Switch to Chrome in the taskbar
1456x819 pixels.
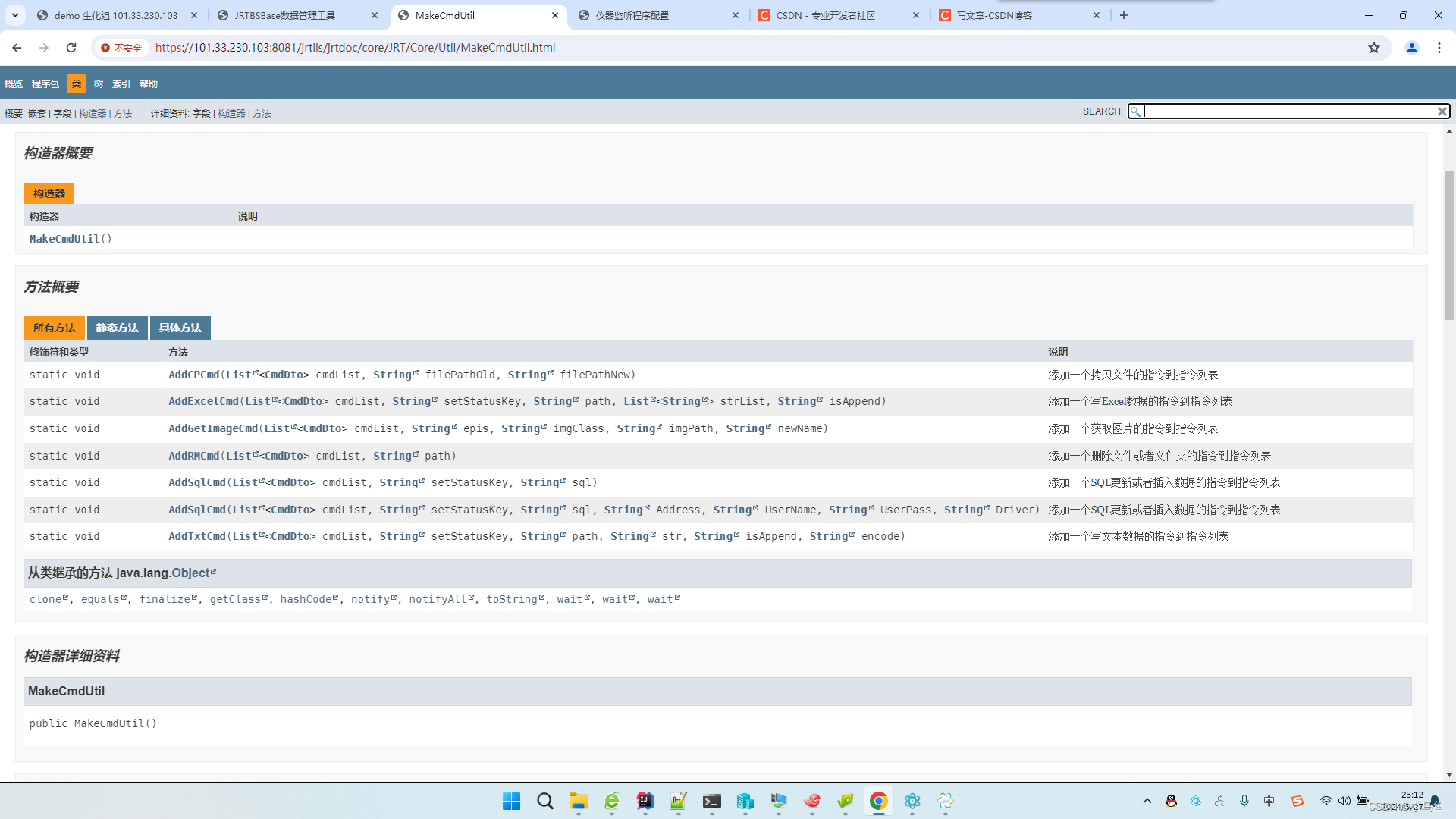pyautogui.click(x=879, y=801)
